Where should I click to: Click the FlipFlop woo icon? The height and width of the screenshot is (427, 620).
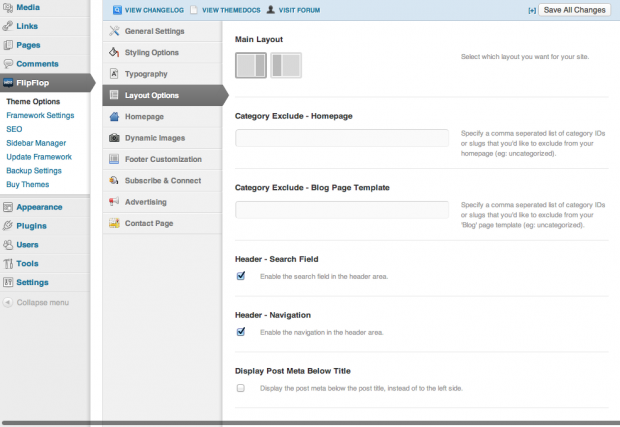point(8,83)
